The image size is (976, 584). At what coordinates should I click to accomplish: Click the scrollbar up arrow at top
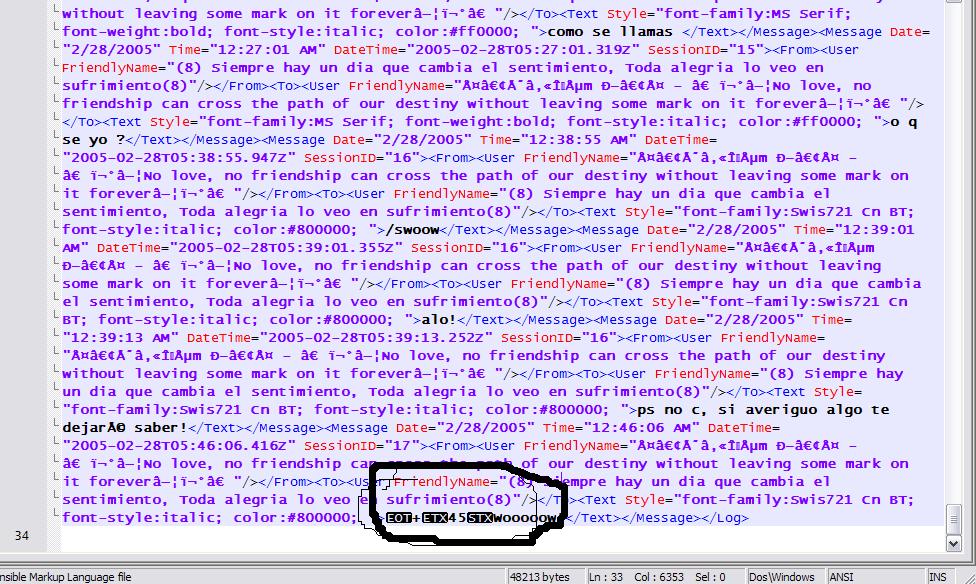(953, 2)
